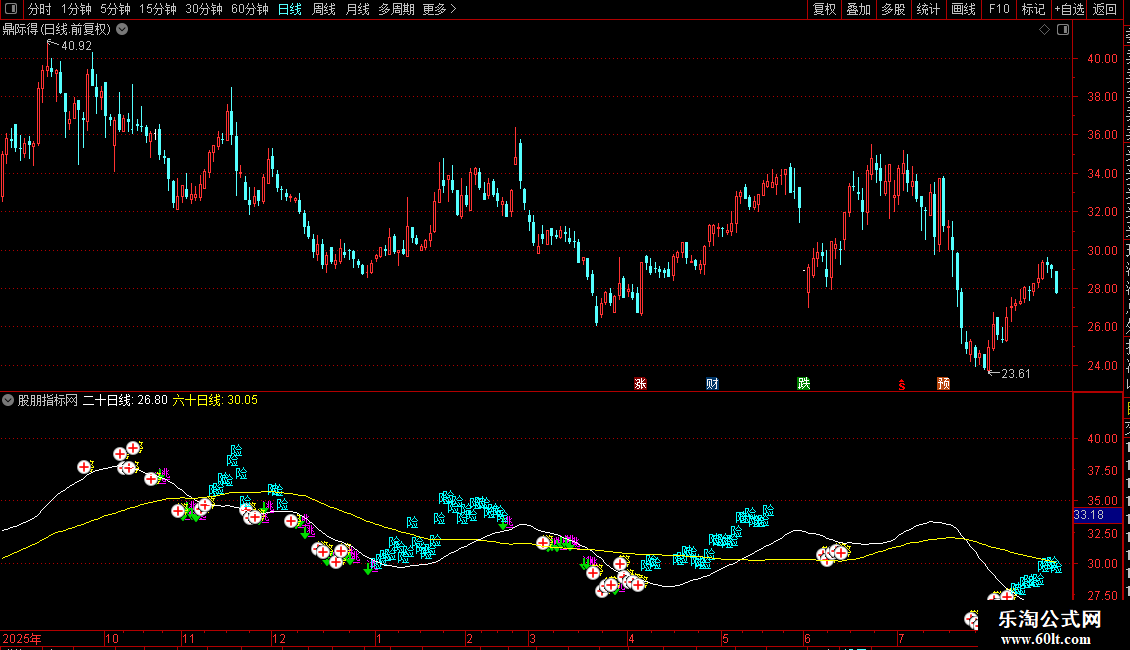Open the stock title dropdown next to 鼎际得
This screenshot has width=1130, height=650.
(123, 30)
